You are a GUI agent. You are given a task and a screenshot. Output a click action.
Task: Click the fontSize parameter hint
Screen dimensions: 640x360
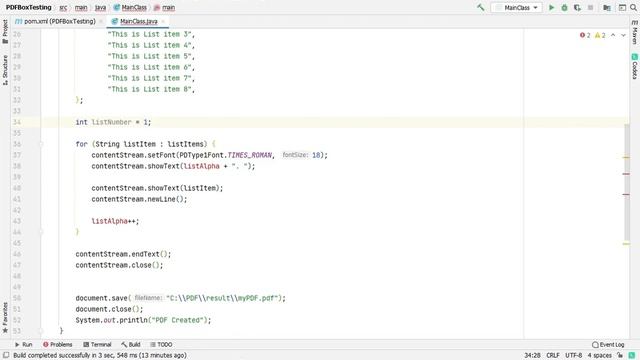tap(295, 155)
